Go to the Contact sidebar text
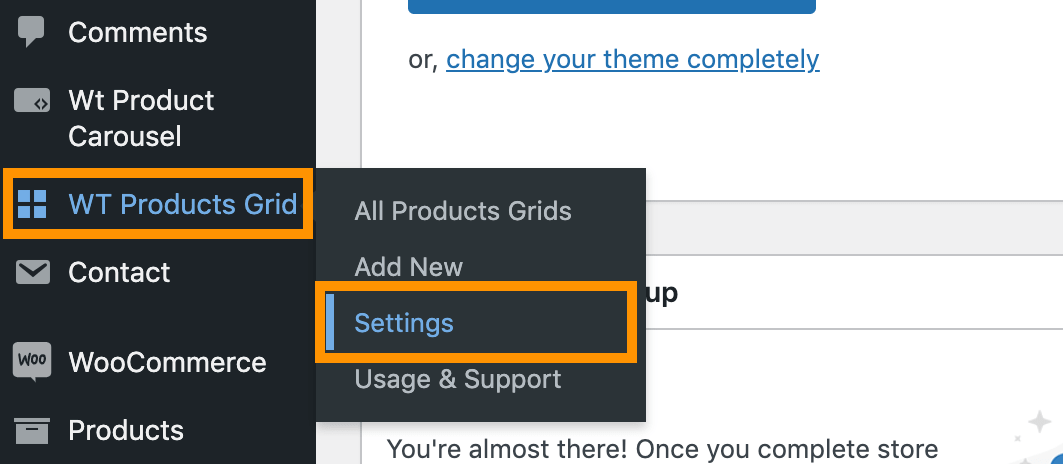 click(x=119, y=273)
